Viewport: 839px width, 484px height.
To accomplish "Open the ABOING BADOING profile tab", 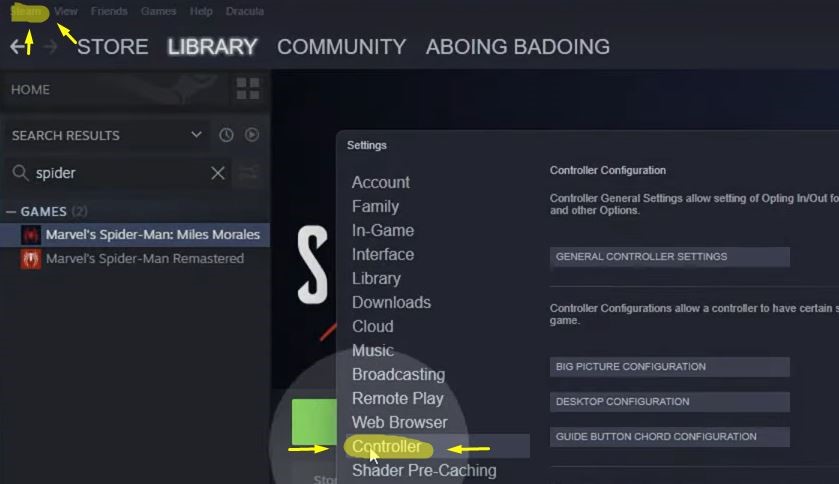I will click(518, 47).
